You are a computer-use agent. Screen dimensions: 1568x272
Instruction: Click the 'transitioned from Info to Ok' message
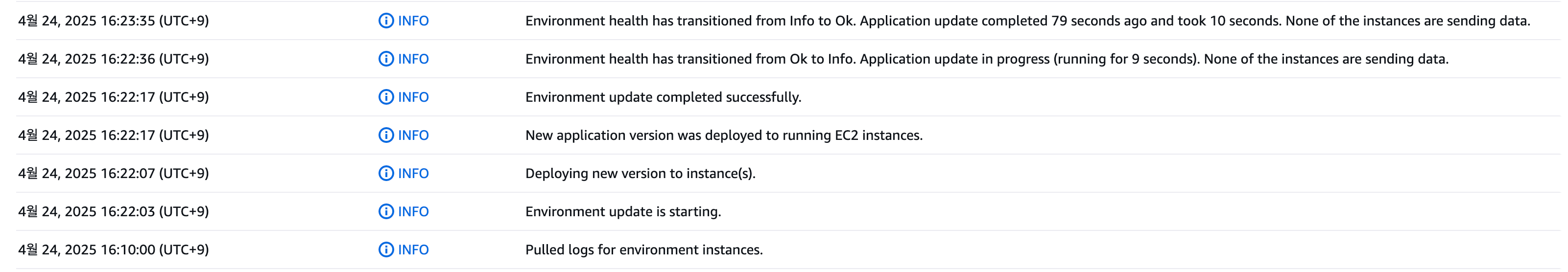click(1027, 21)
